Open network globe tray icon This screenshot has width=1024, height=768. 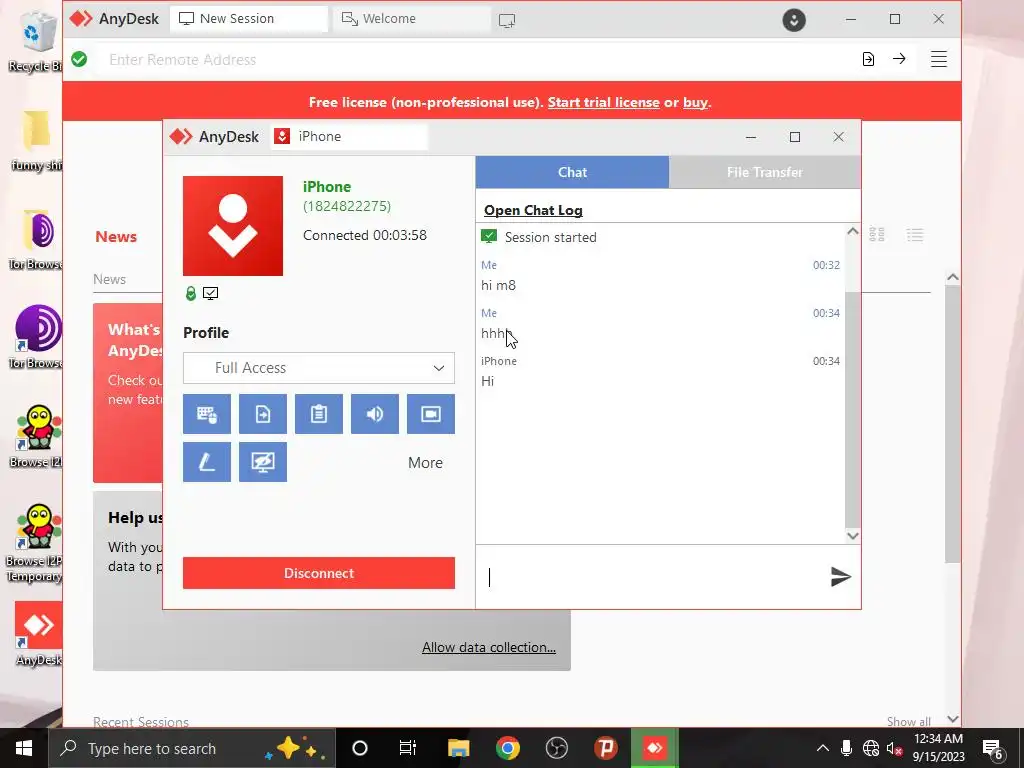(x=871, y=748)
